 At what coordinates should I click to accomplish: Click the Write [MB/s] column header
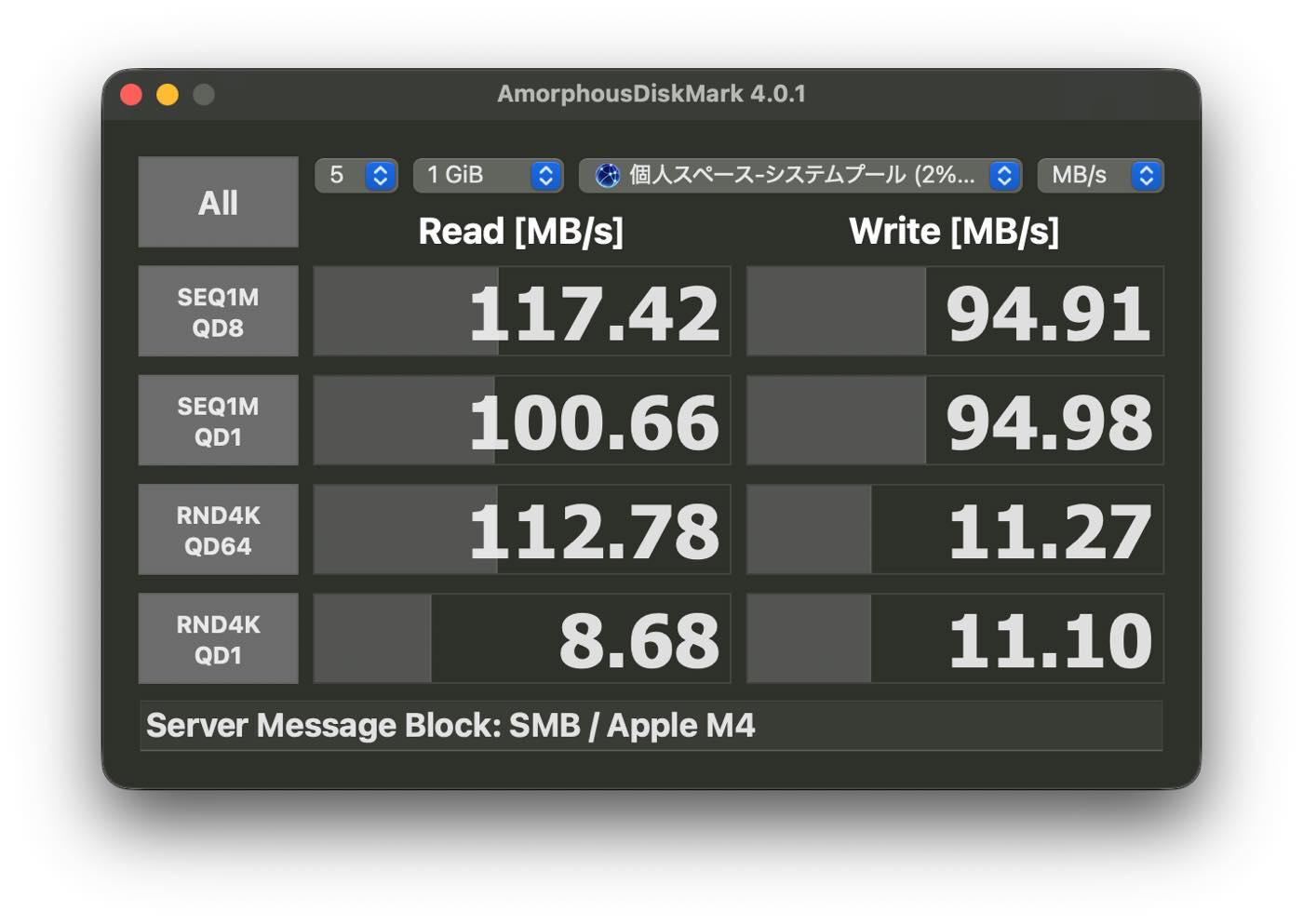click(x=954, y=231)
